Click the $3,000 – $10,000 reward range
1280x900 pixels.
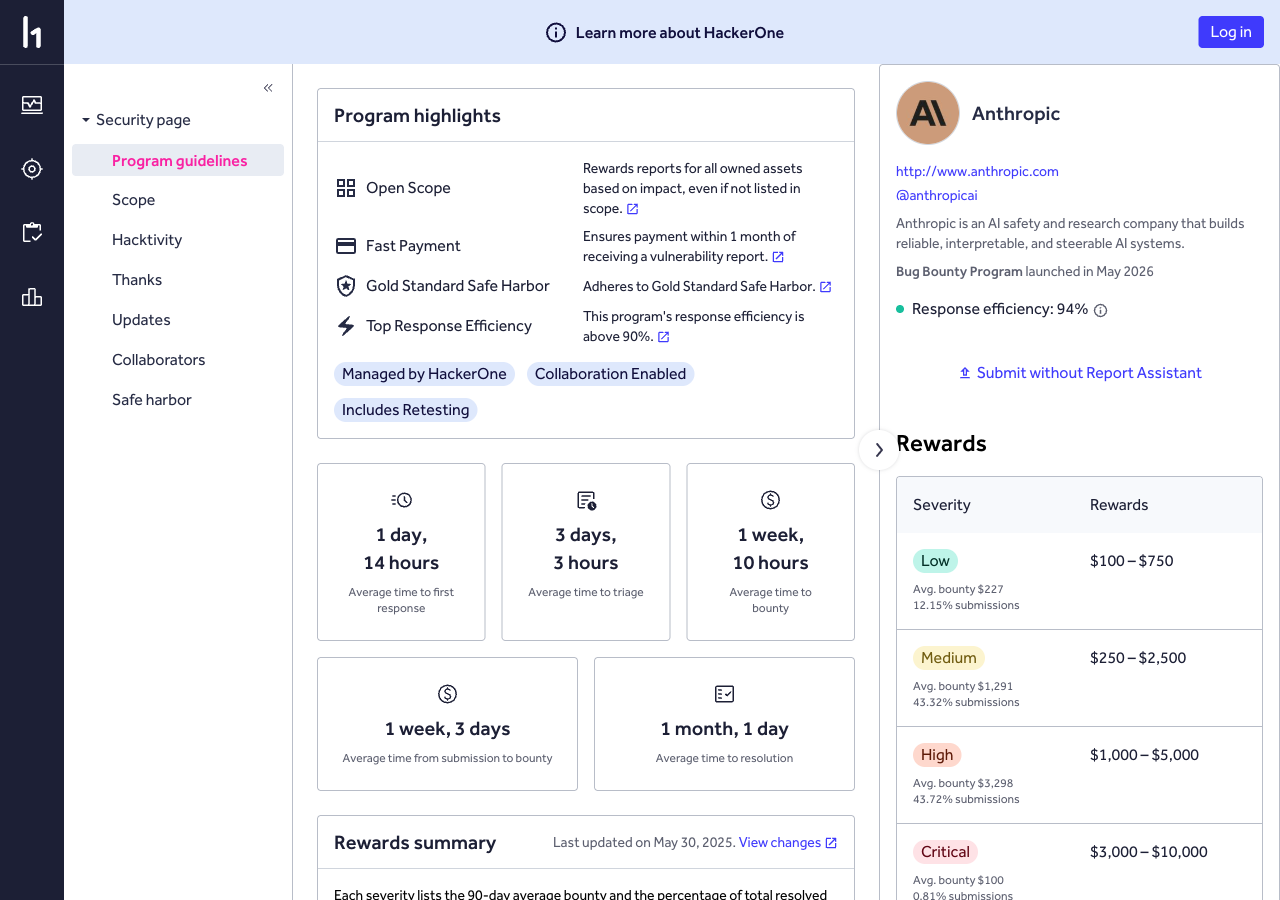click(1149, 852)
